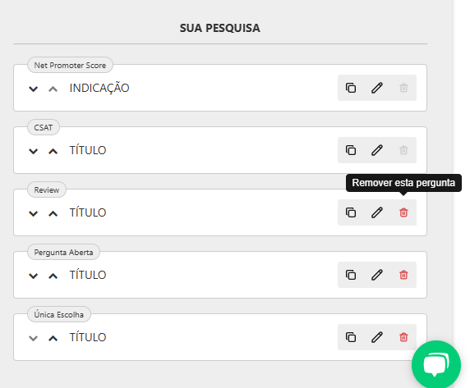Edit the CSAT question
470x388 pixels.
[x=377, y=150]
